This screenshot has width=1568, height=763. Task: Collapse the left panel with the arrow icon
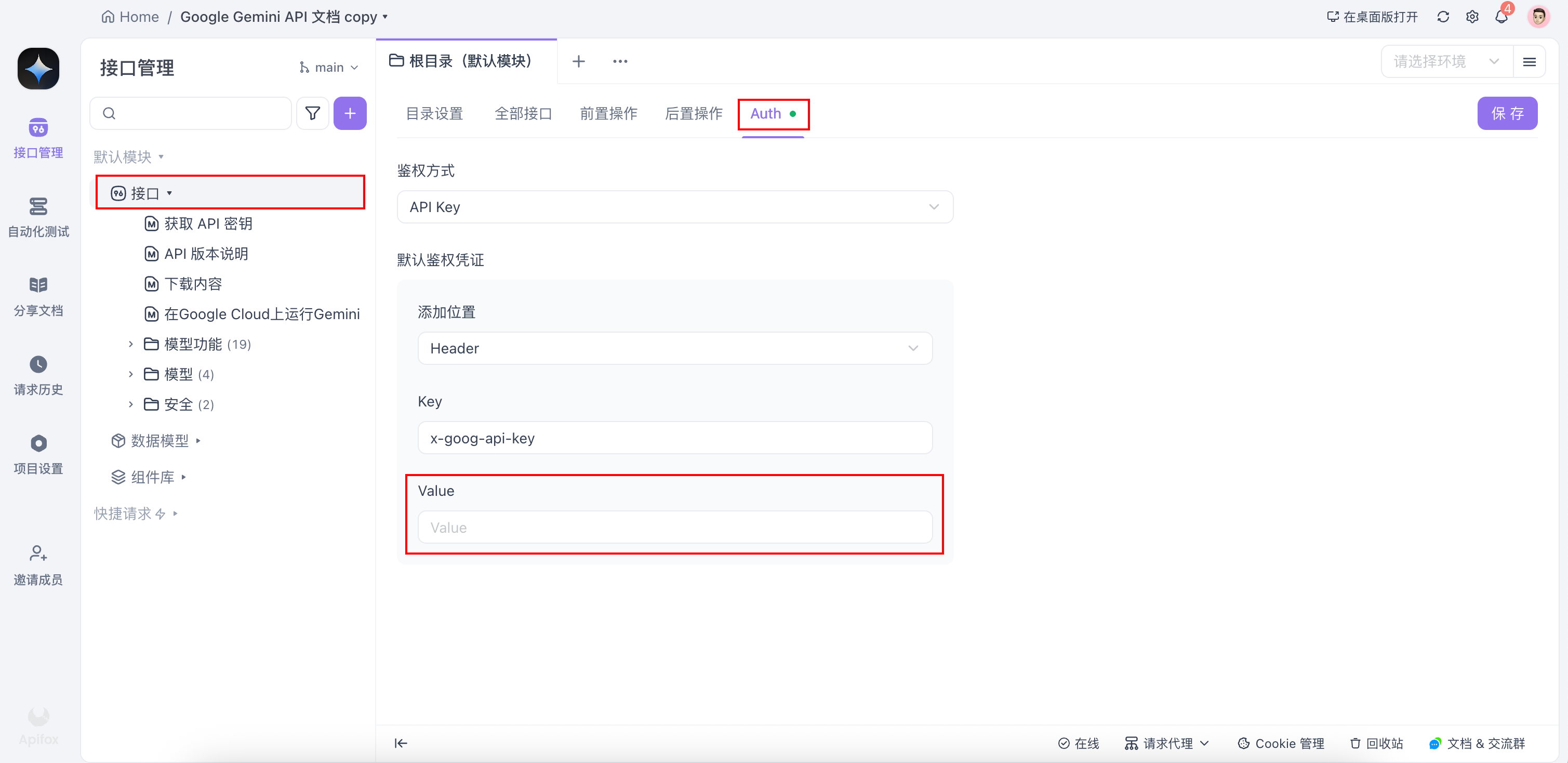click(401, 743)
